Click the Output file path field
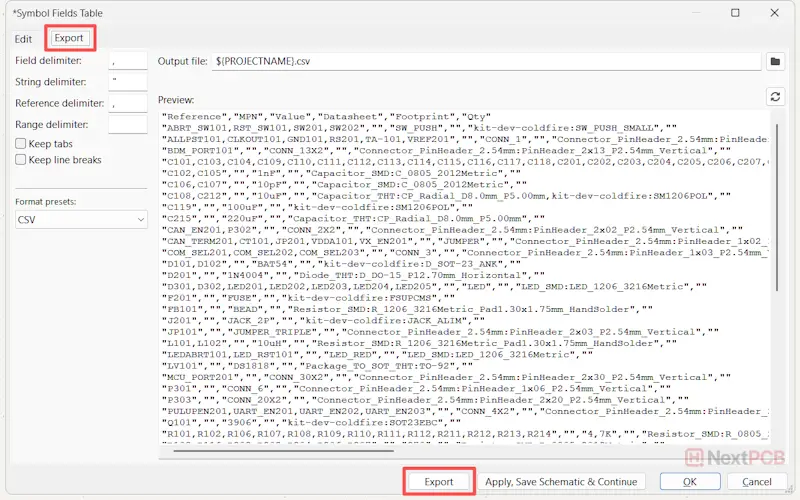 click(x=486, y=61)
